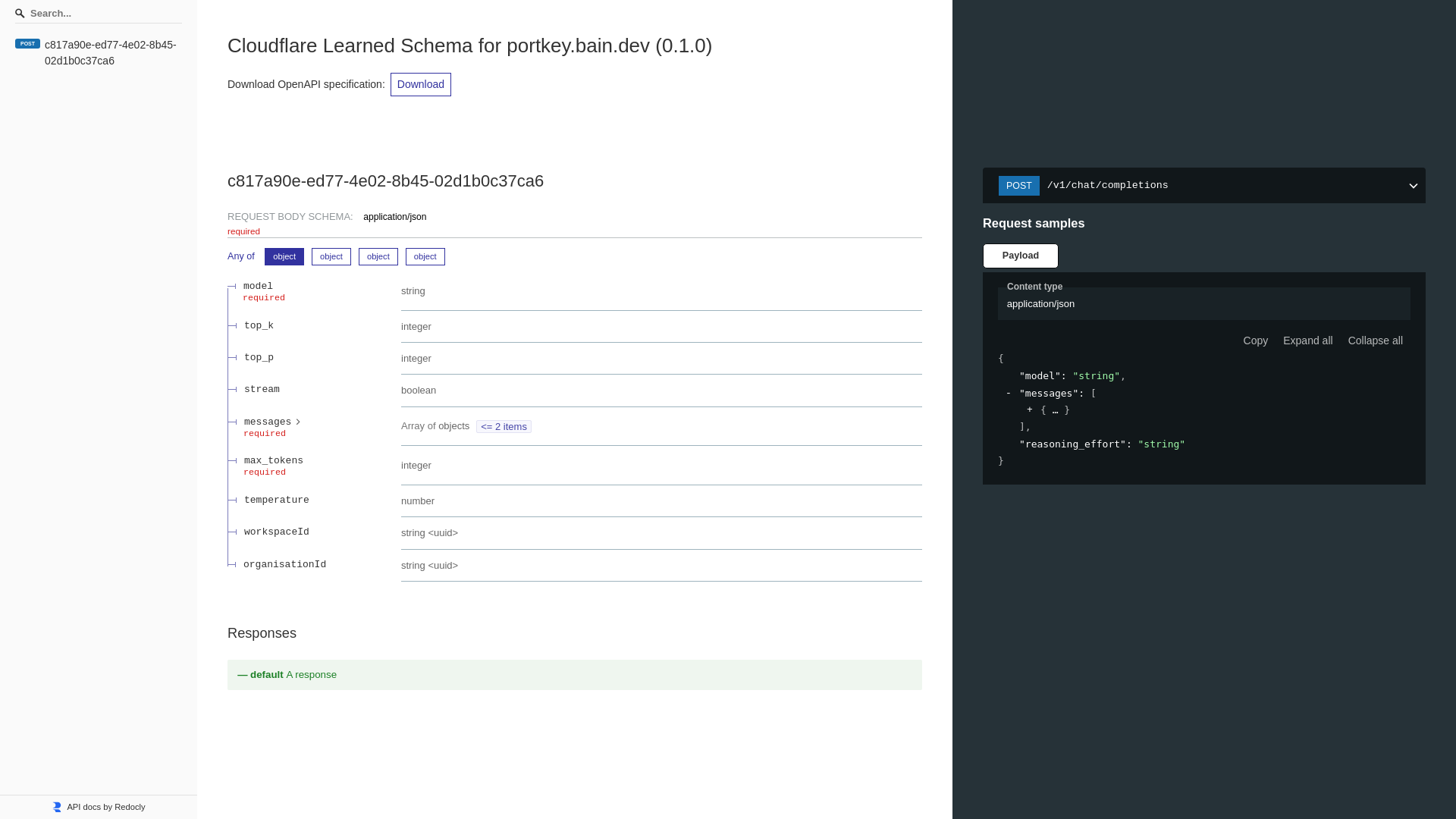The width and height of the screenshot is (1456, 819).
Task: Open the Content type application/json selector
Action: point(1204,303)
